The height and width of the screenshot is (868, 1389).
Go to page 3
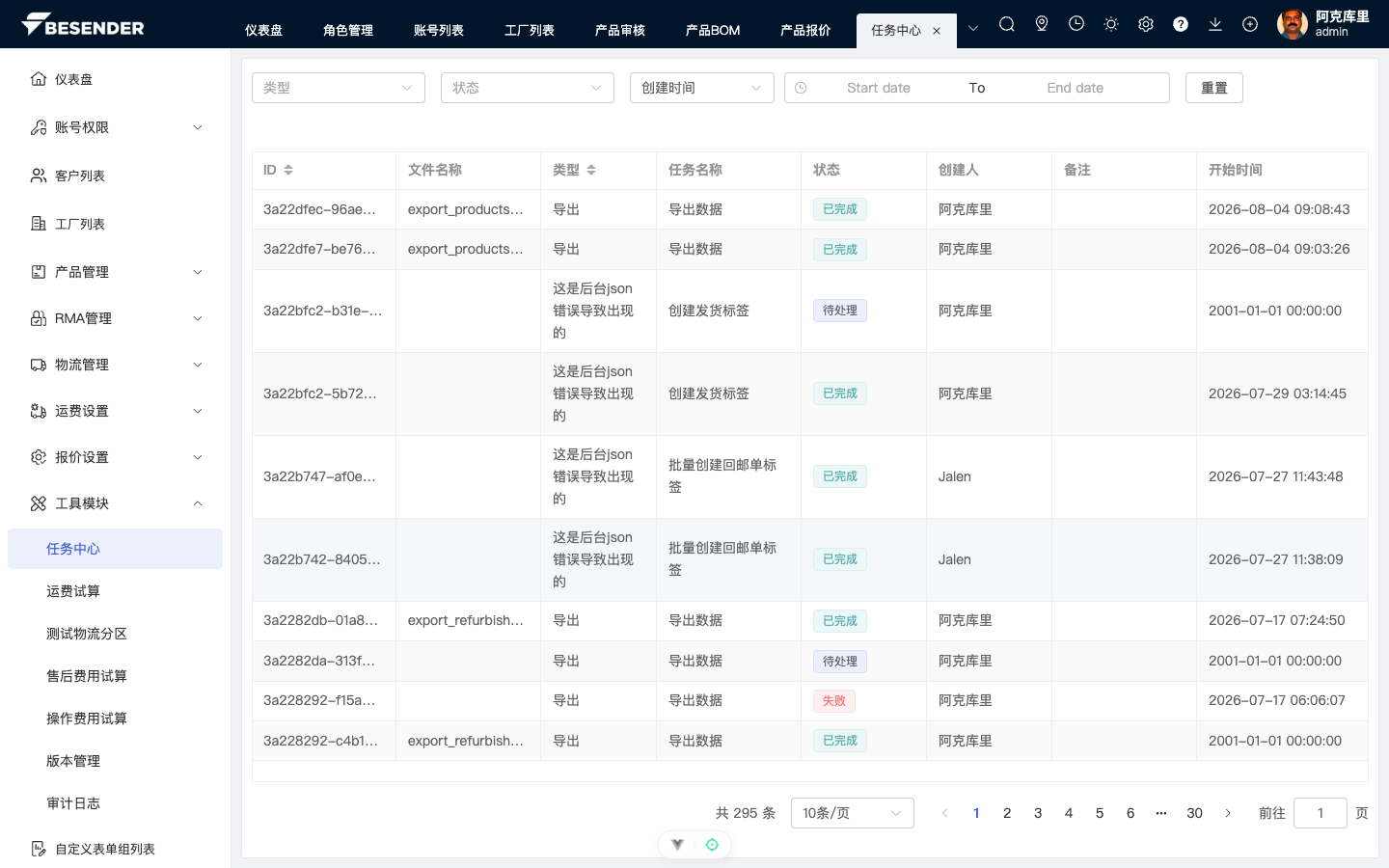[x=1038, y=813]
